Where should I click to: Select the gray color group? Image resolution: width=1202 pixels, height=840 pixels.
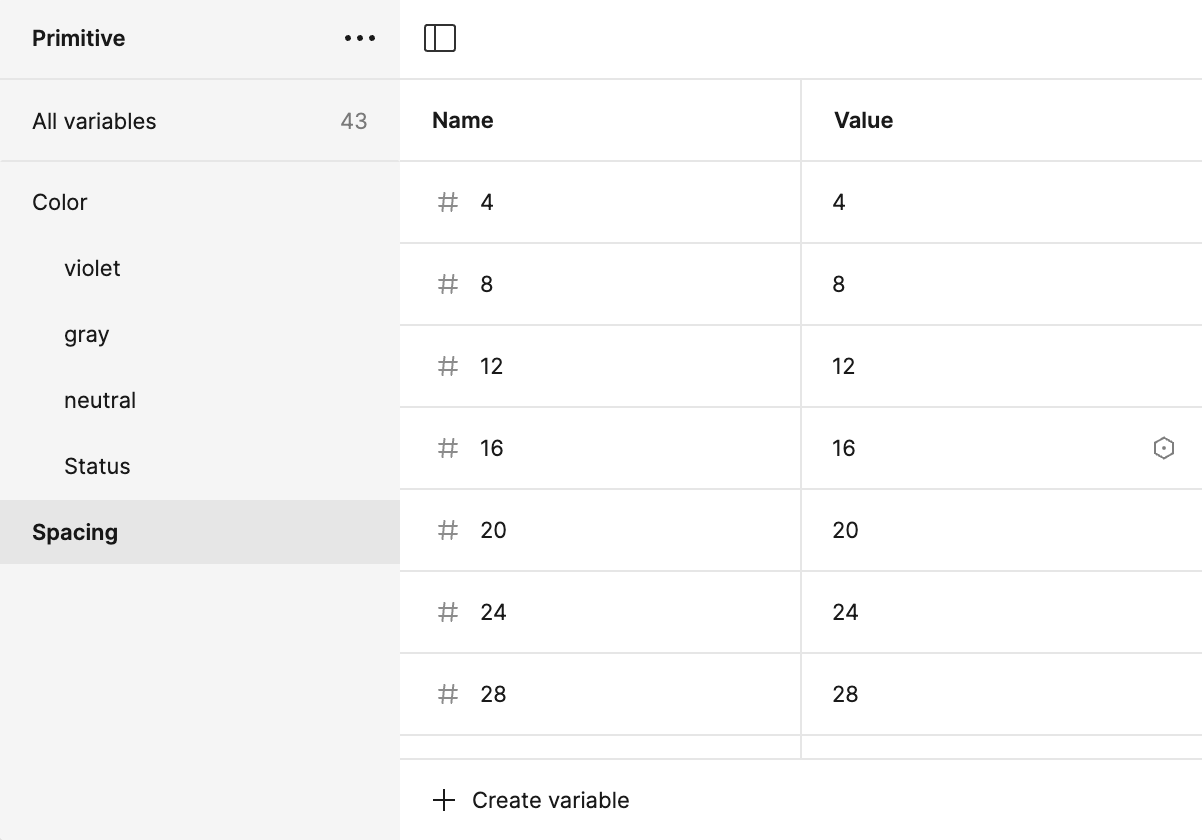(x=87, y=334)
